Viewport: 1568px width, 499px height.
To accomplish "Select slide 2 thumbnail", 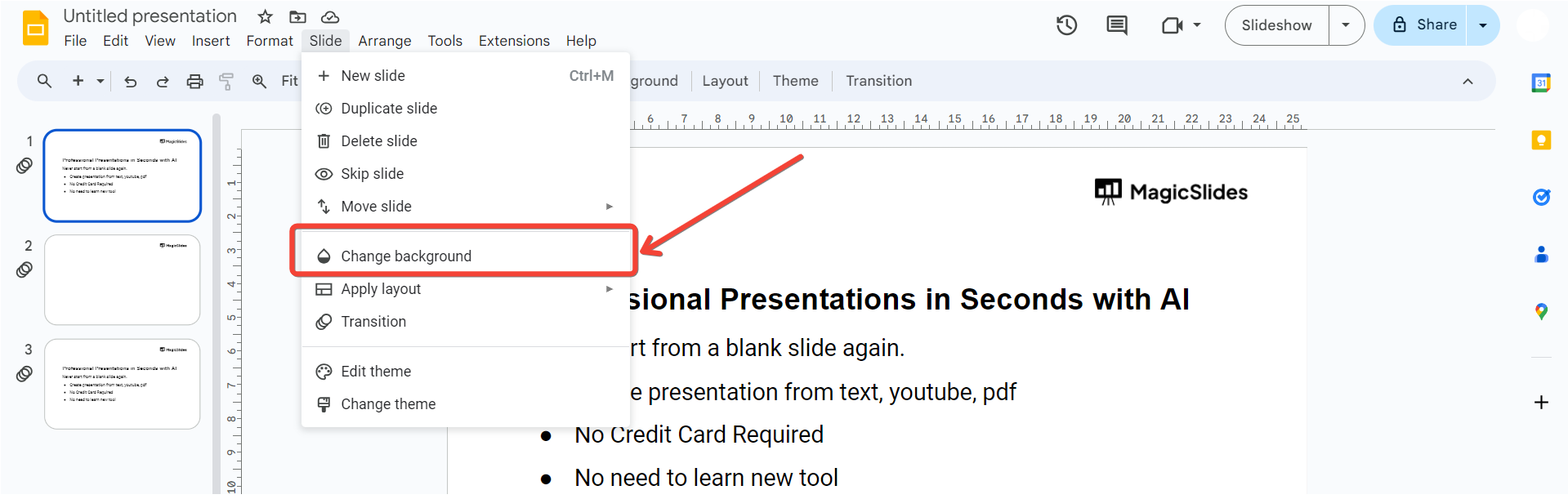I will coord(123,280).
